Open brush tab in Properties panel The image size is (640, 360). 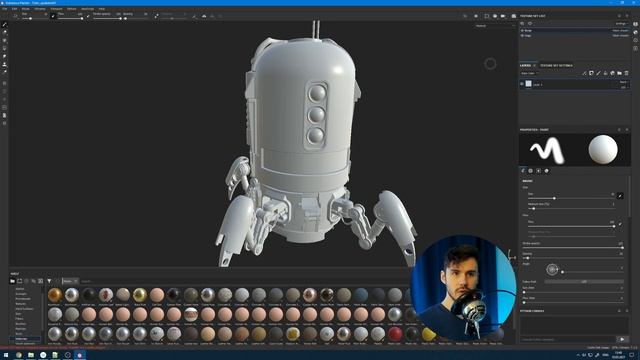(x=523, y=171)
